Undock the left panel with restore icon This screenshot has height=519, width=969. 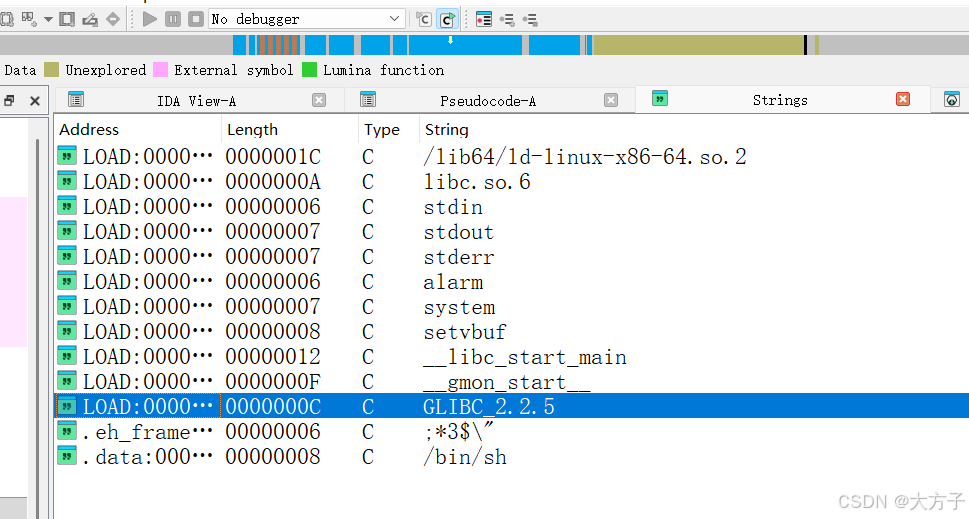pos(9,101)
